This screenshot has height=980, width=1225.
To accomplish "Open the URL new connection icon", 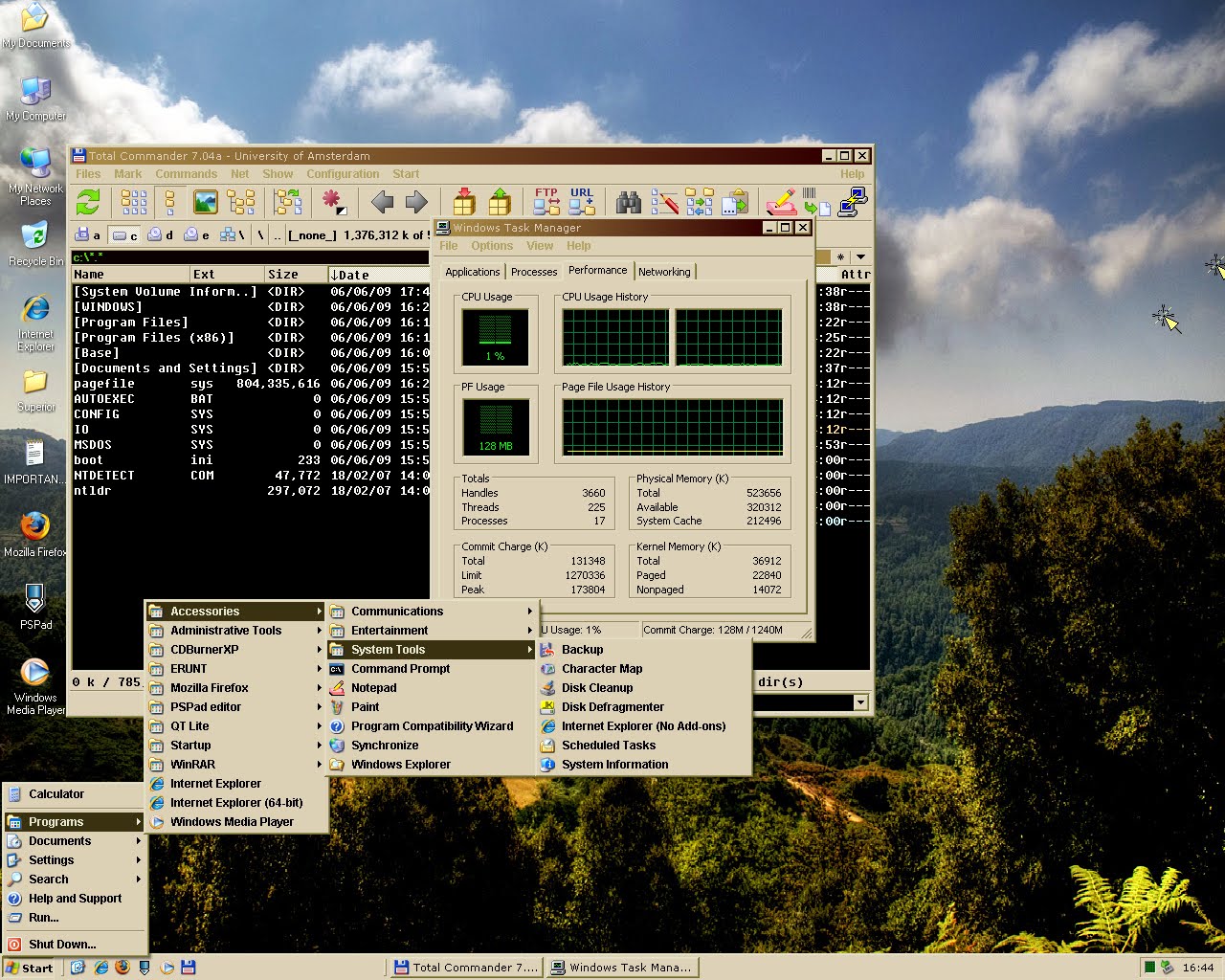I will pos(582,202).
